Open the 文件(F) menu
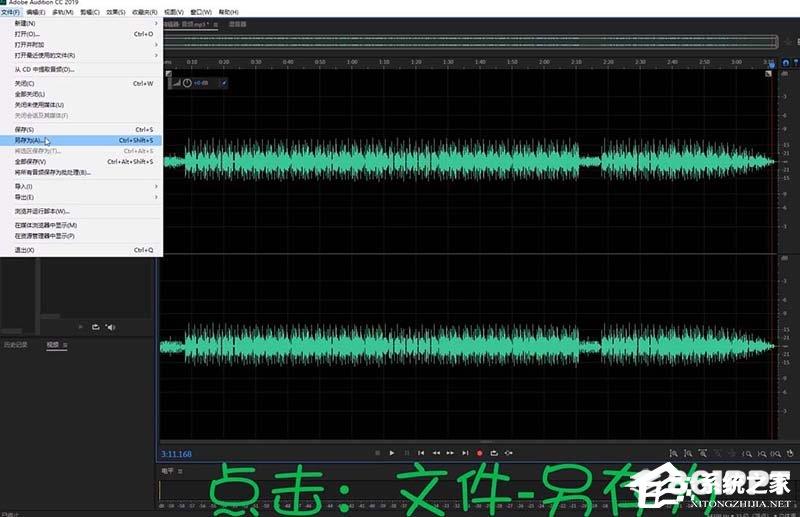The height and width of the screenshot is (517, 800). coord(10,12)
